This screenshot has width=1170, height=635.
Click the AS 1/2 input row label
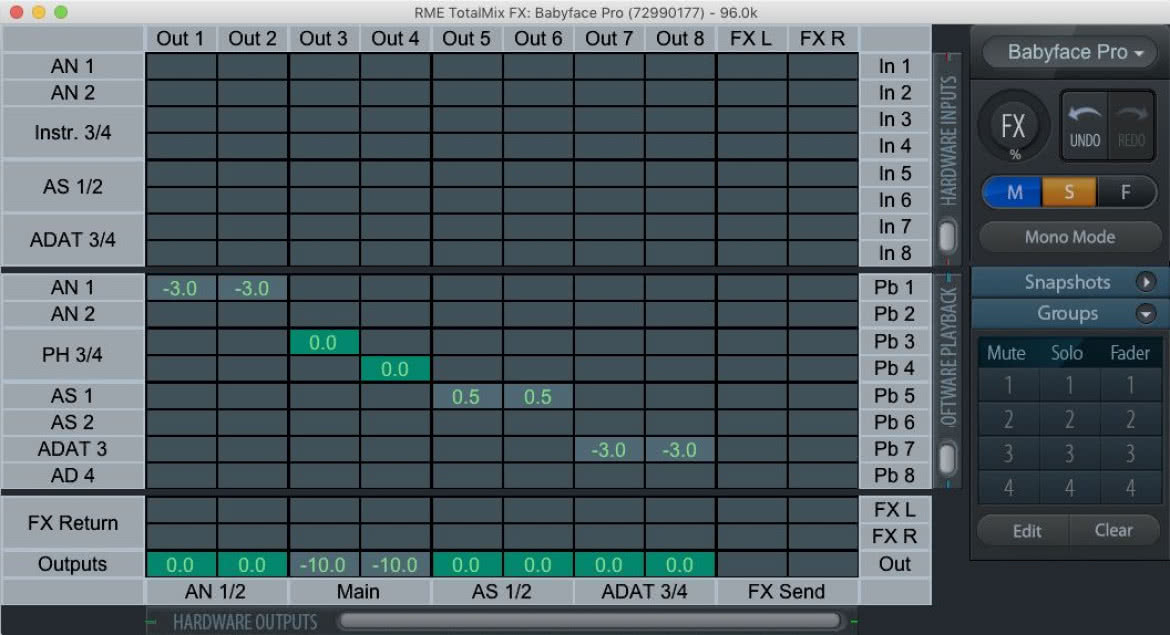click(72, 187)
